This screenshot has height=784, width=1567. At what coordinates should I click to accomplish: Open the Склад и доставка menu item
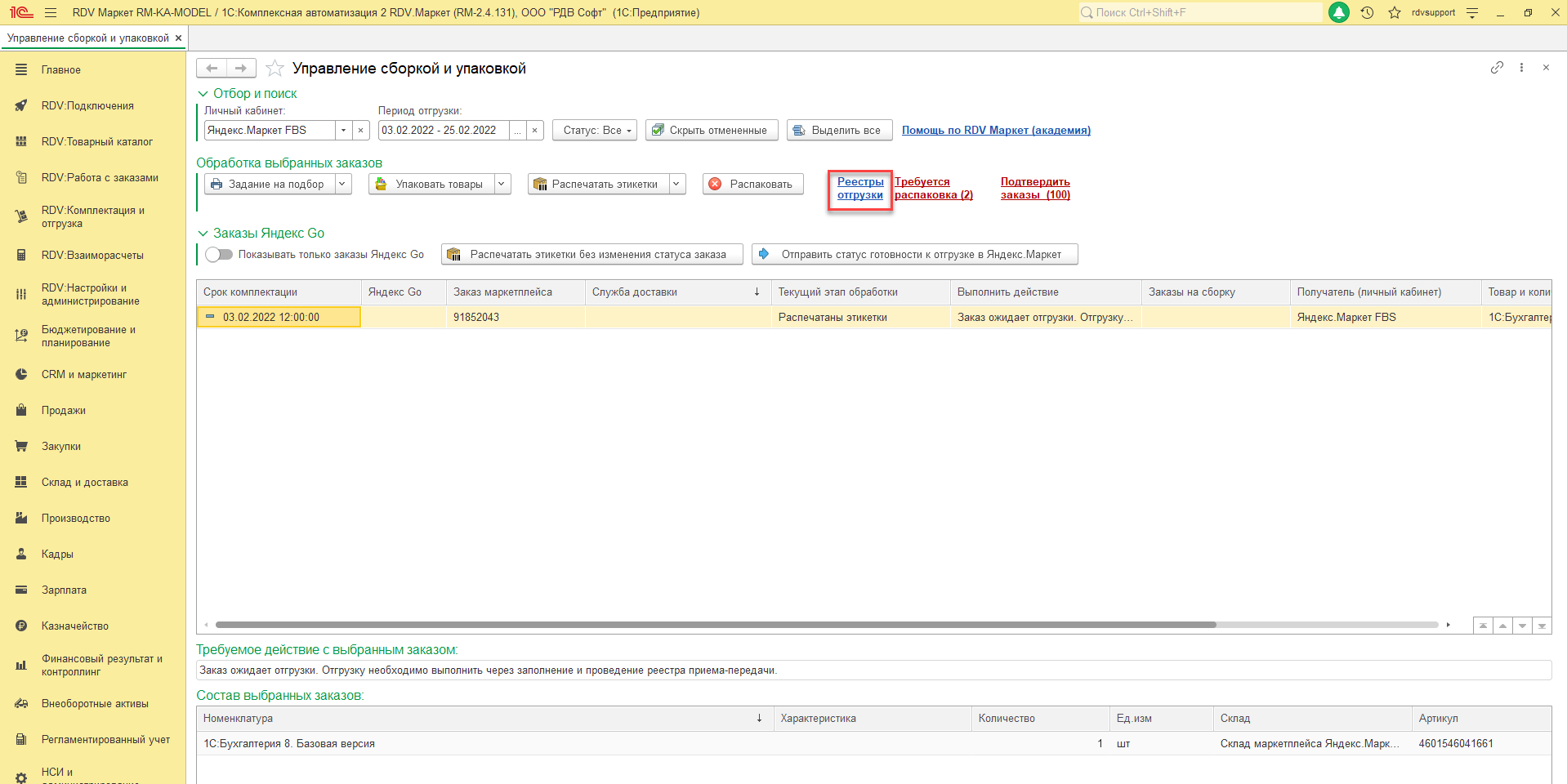(85, 483)
